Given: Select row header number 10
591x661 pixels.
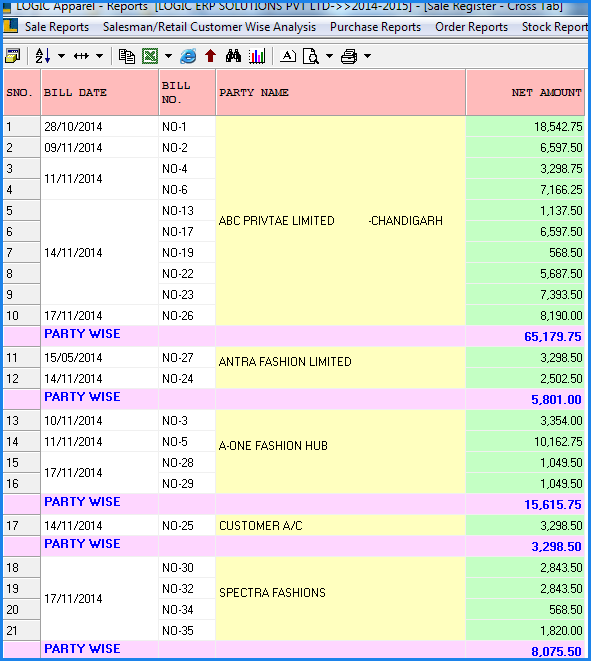Looking at the screenshot, I should pos(21,315).
